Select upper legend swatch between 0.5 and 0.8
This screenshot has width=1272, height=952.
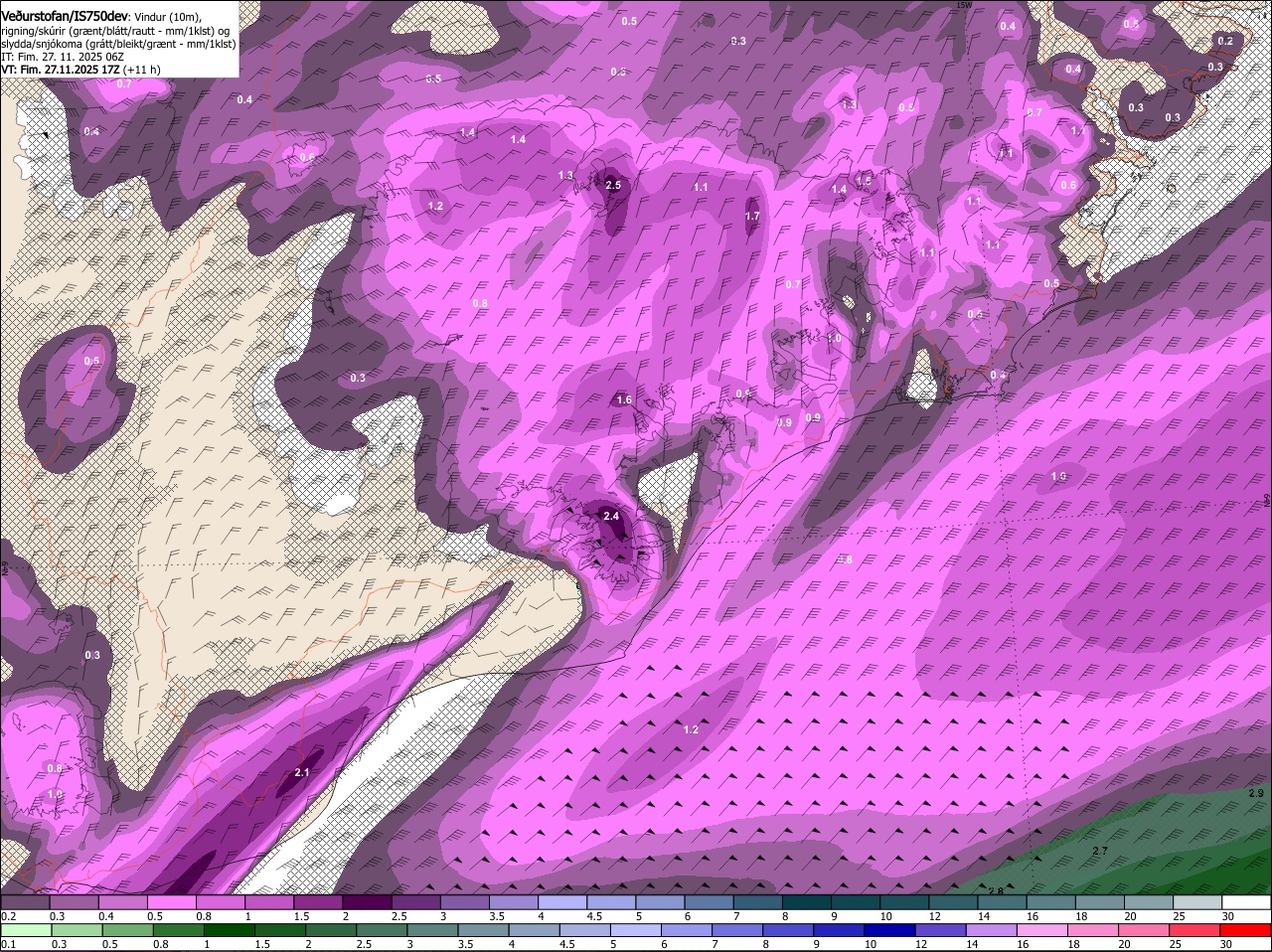171,902
